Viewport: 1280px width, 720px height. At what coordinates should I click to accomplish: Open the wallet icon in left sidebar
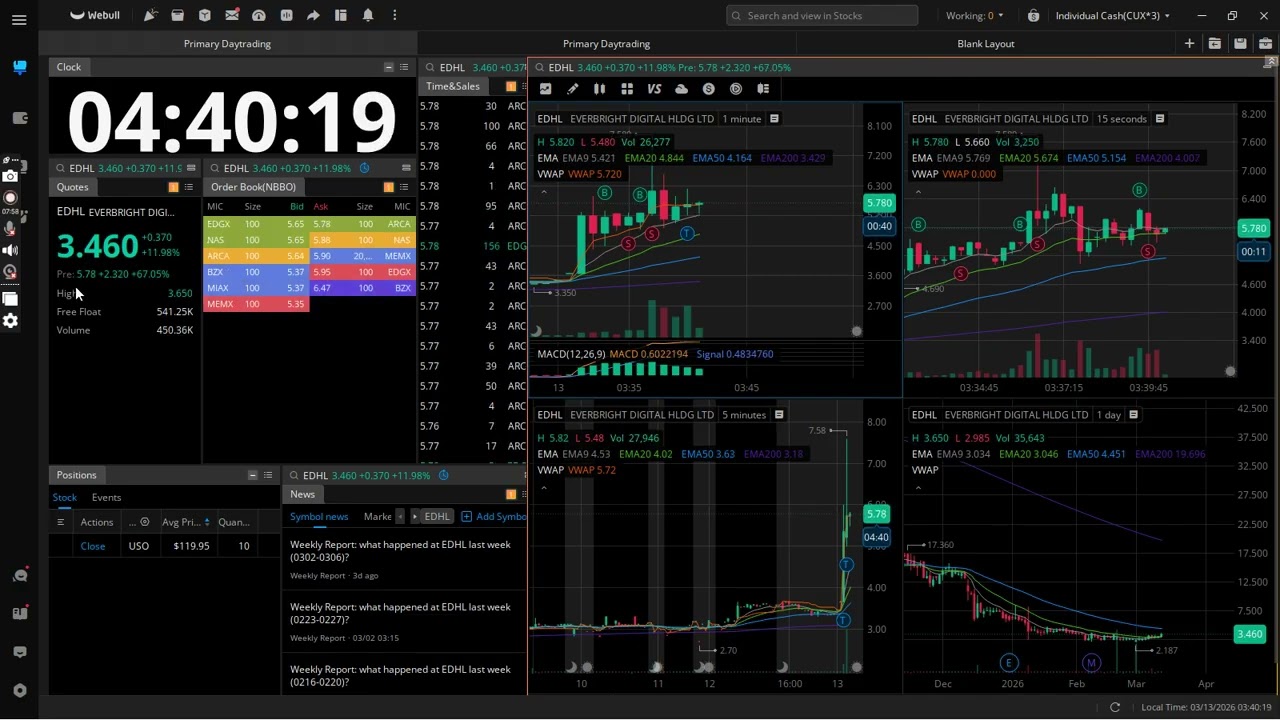coord(19,117)
